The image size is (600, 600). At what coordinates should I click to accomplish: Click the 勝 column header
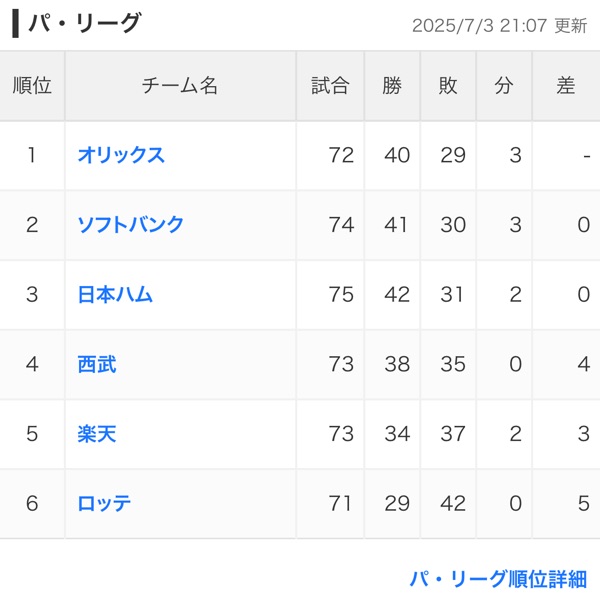pyautogui.click(x=392, y=86)
